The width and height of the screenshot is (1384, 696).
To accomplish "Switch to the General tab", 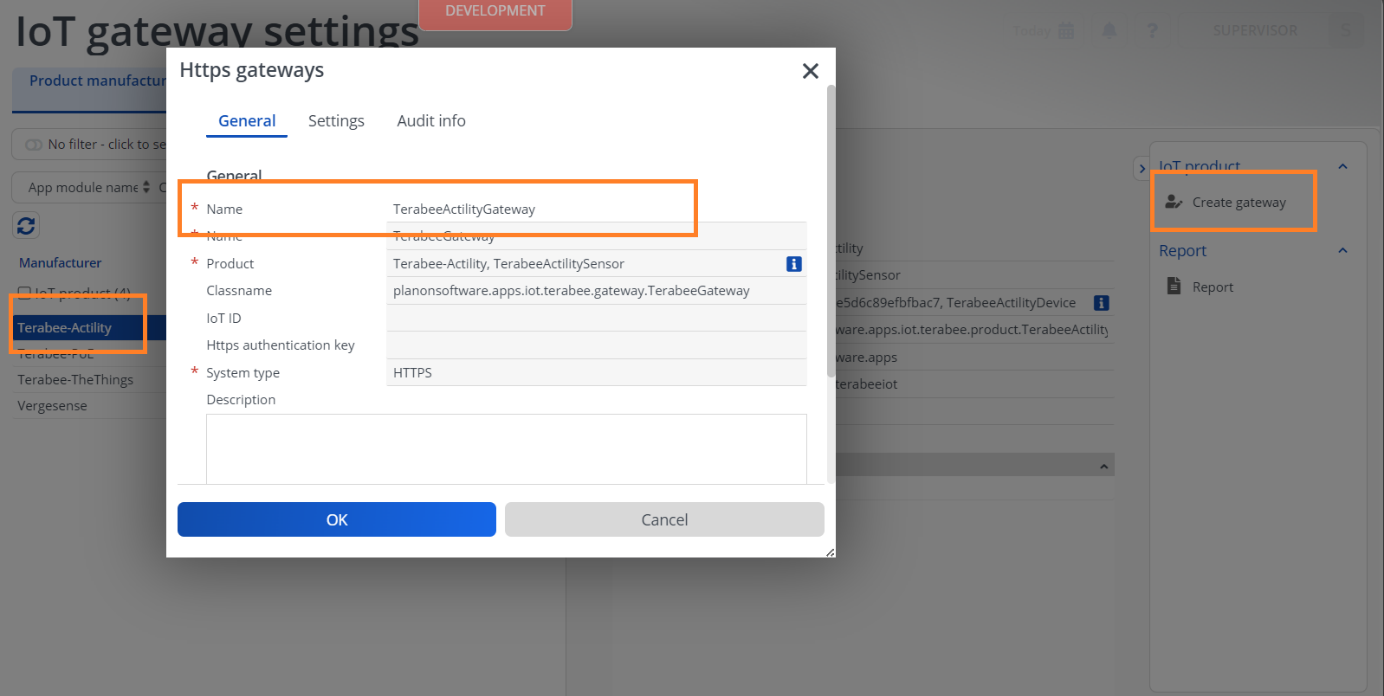I will 247,121.
